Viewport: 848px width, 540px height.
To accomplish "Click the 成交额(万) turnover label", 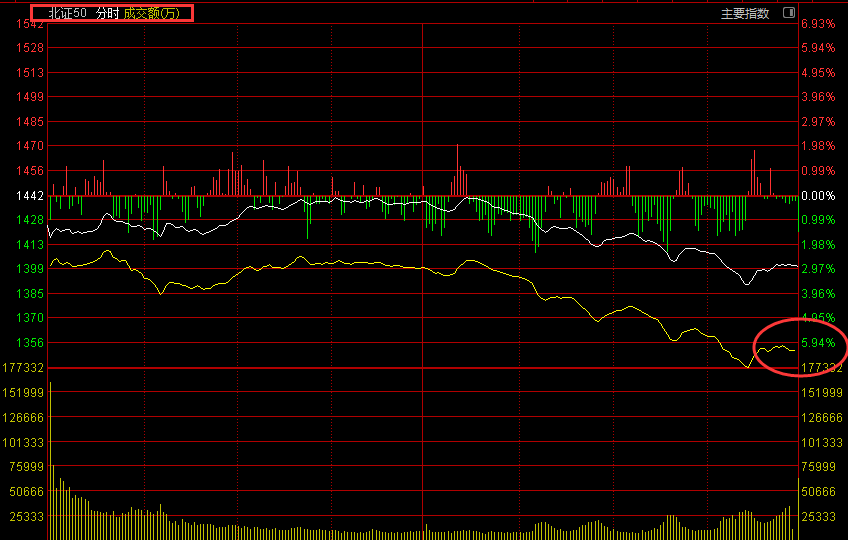I will point(151,13).
